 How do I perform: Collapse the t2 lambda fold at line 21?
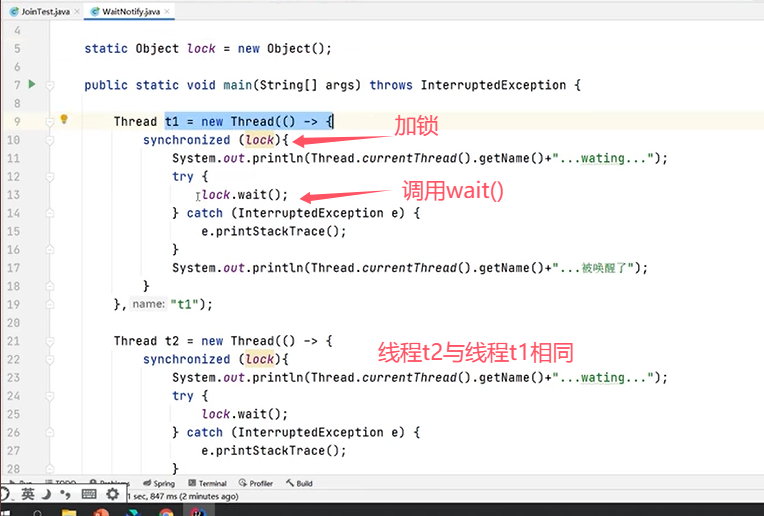coord(50,341)
